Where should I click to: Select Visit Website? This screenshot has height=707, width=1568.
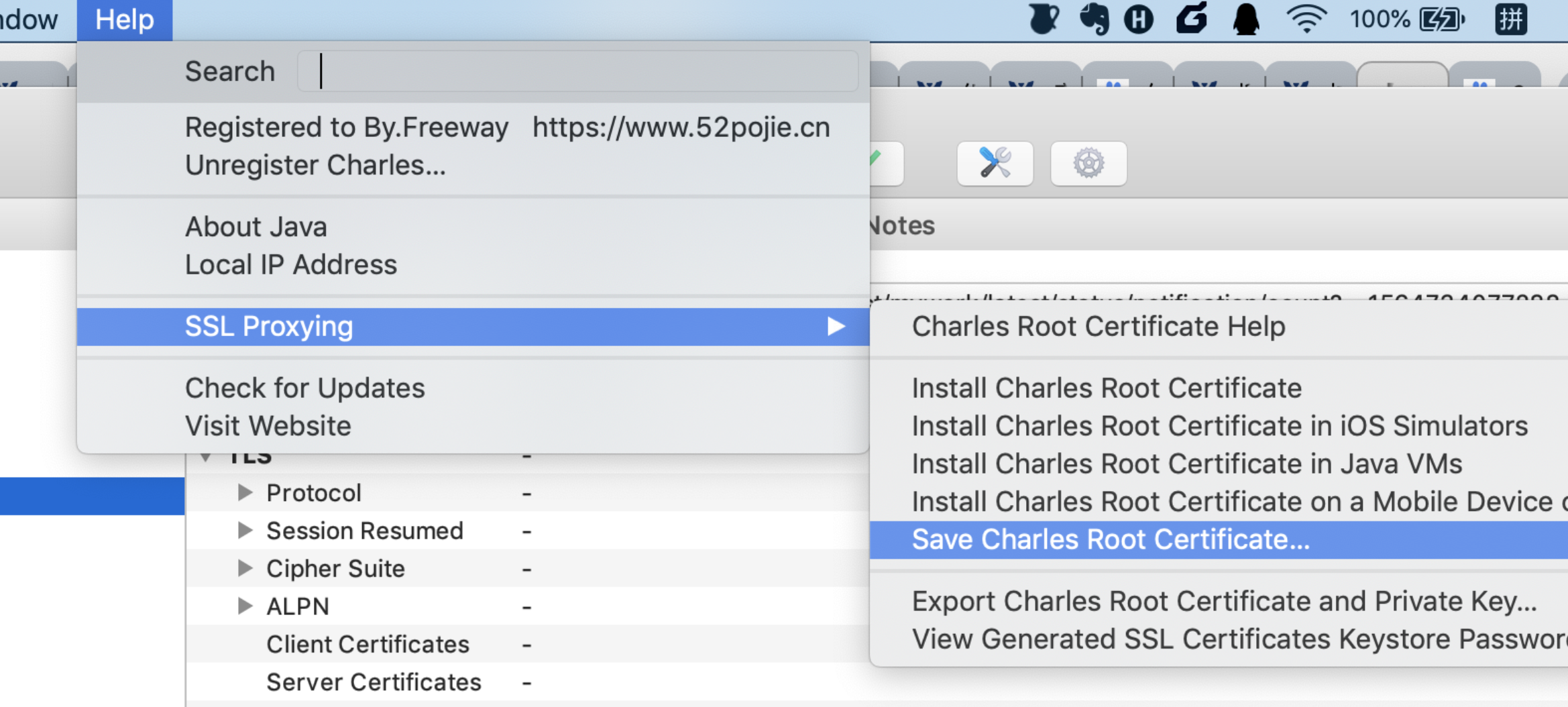pos(473,426)
